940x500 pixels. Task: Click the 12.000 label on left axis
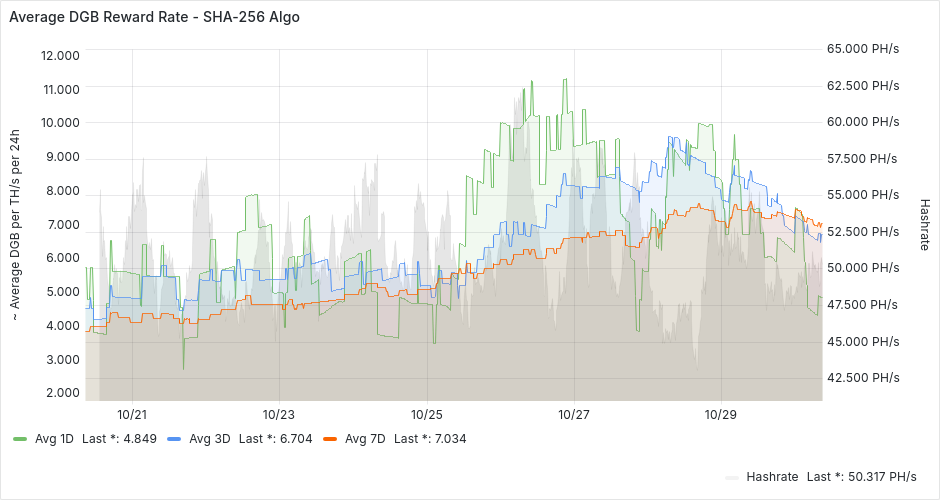59,55
